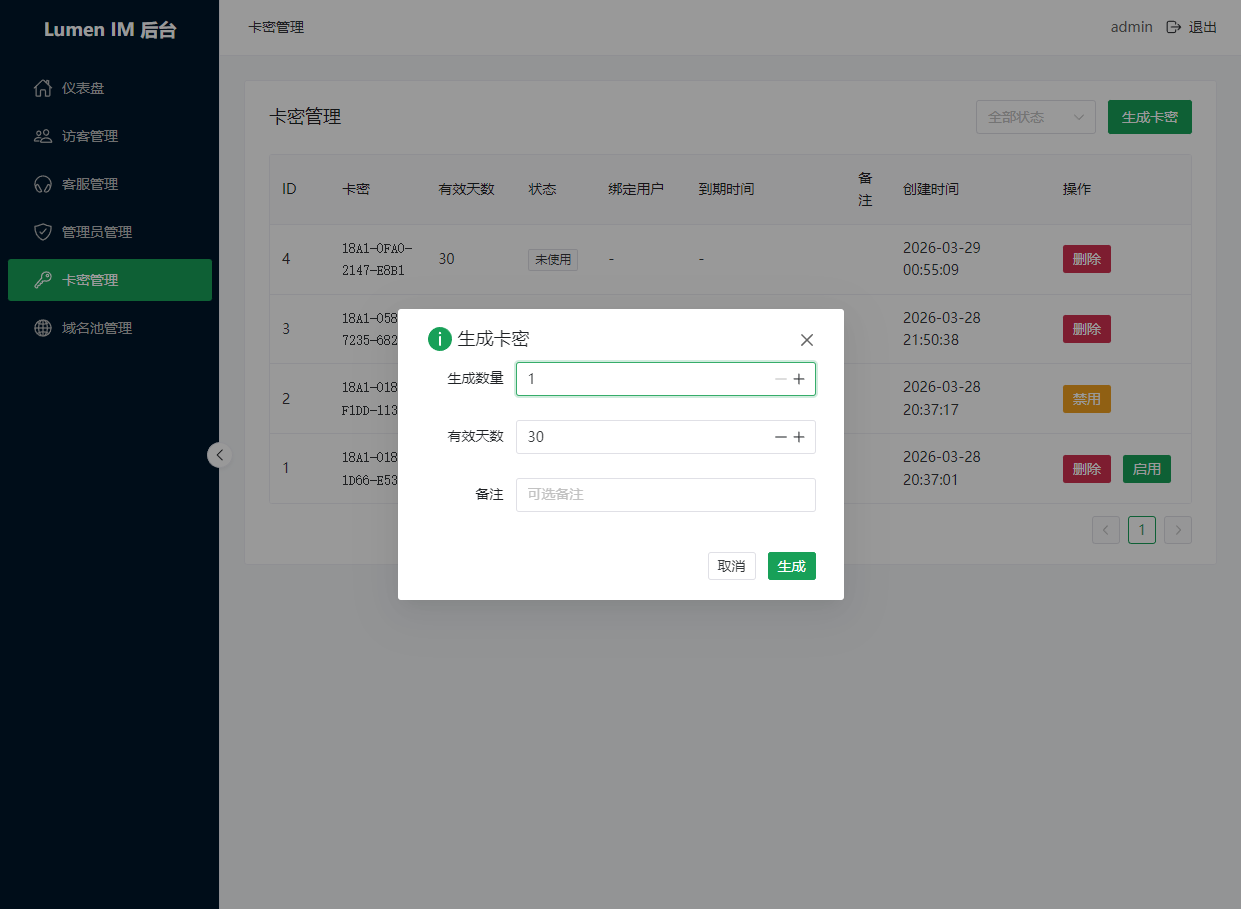This screenshot has width=1241, height=909.
Task: Go to next page in pagination
Action: [x=1178, y=530]
